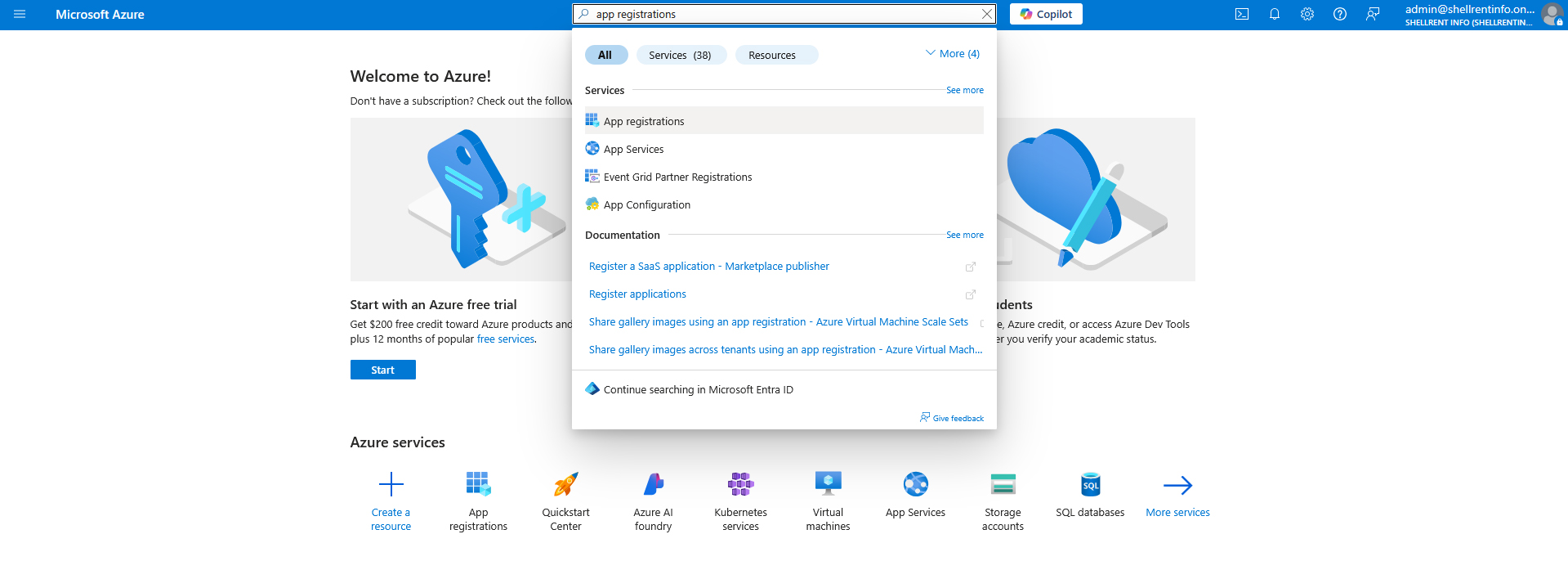This screenshot has height=570, width=1568.
Task: Select the Resources filter pill
Action: point(776,55)
